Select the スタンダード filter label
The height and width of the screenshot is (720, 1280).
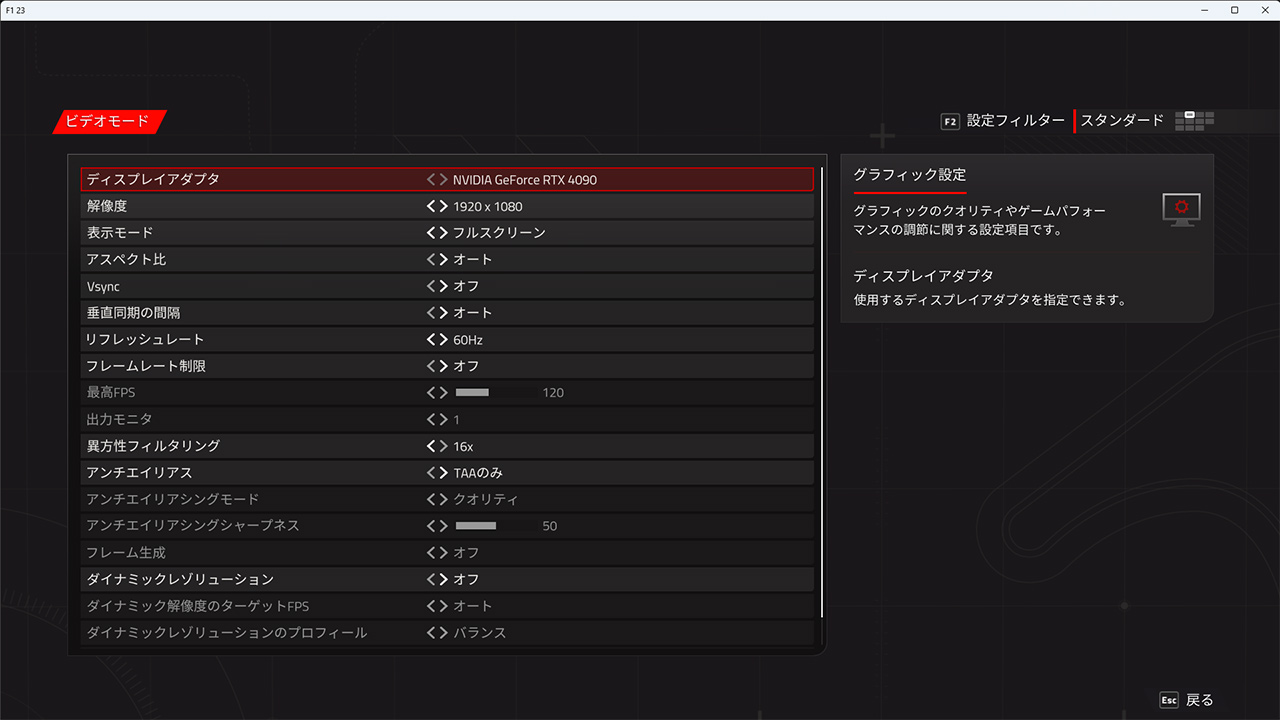(x=1122, y=121)
